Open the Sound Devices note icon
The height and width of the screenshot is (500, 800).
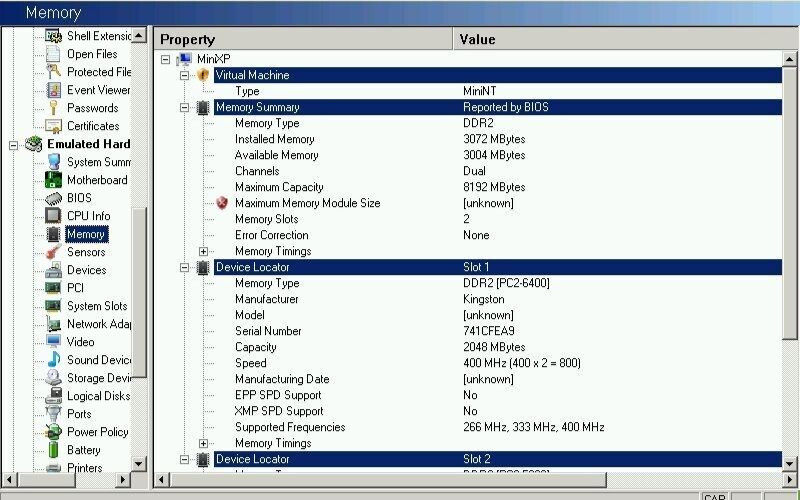pyautogui.click(x=53, y=360)
